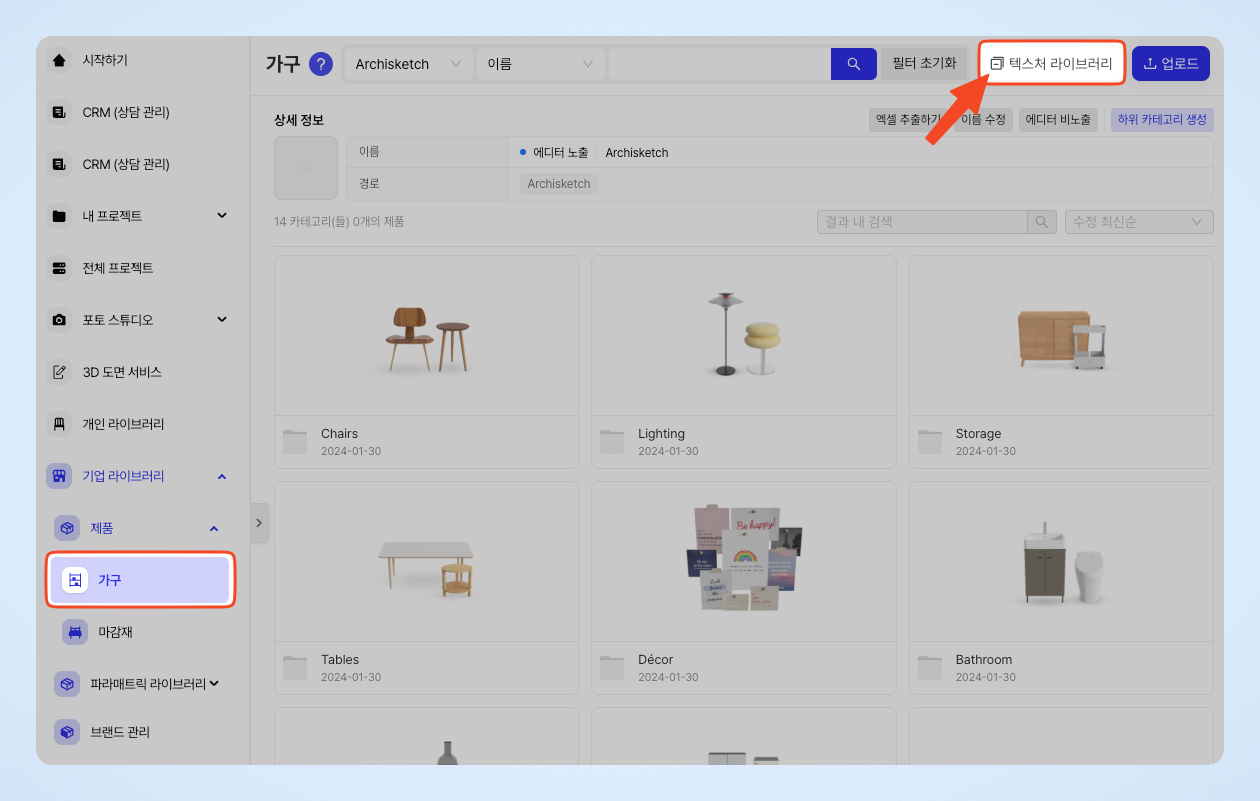Click the 필터 초기화 button
The image size is (1260, 801).
click(x=924, y=63)
